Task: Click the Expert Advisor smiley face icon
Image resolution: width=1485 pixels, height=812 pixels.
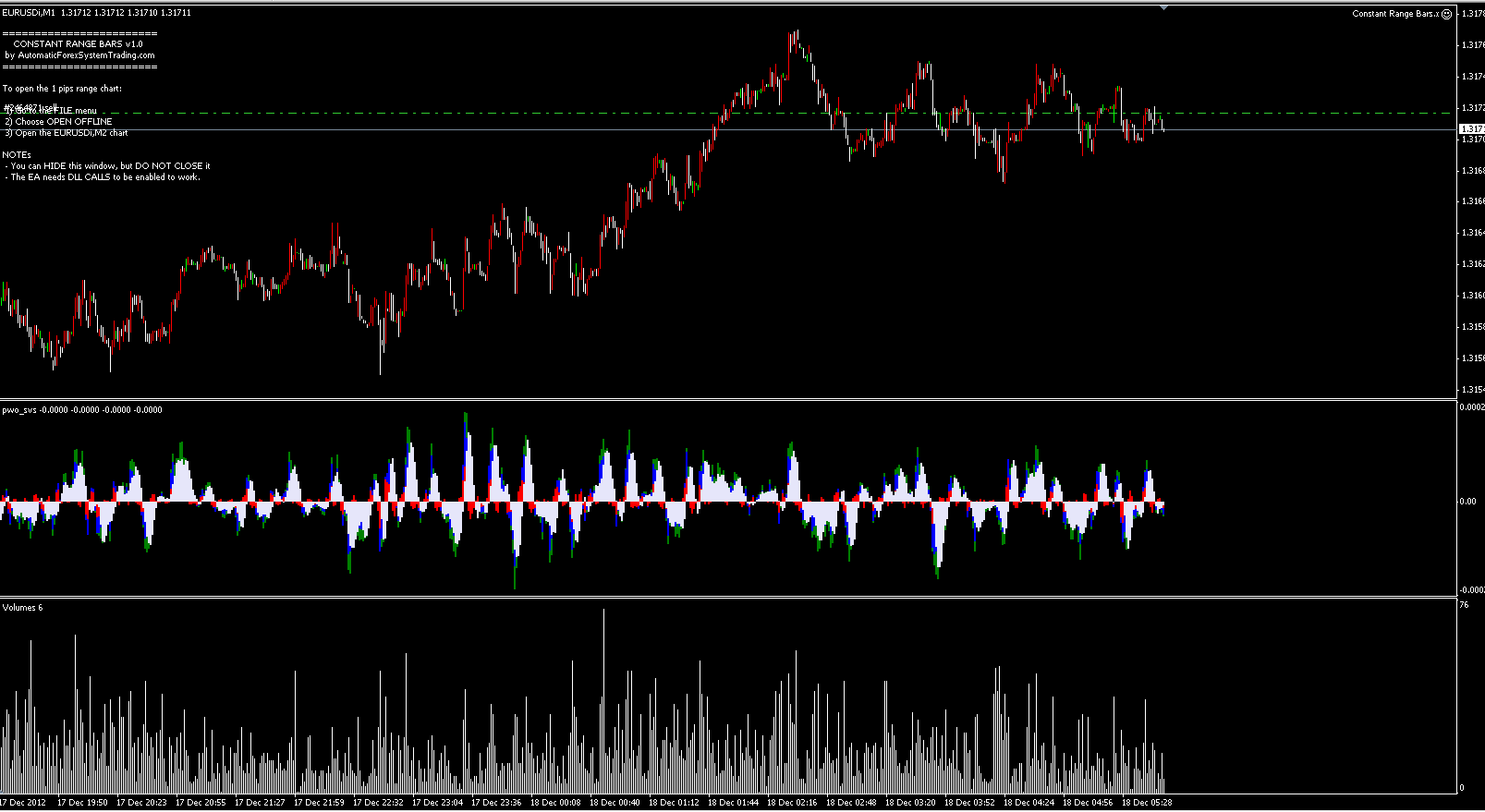Action: pos(1446,14)
